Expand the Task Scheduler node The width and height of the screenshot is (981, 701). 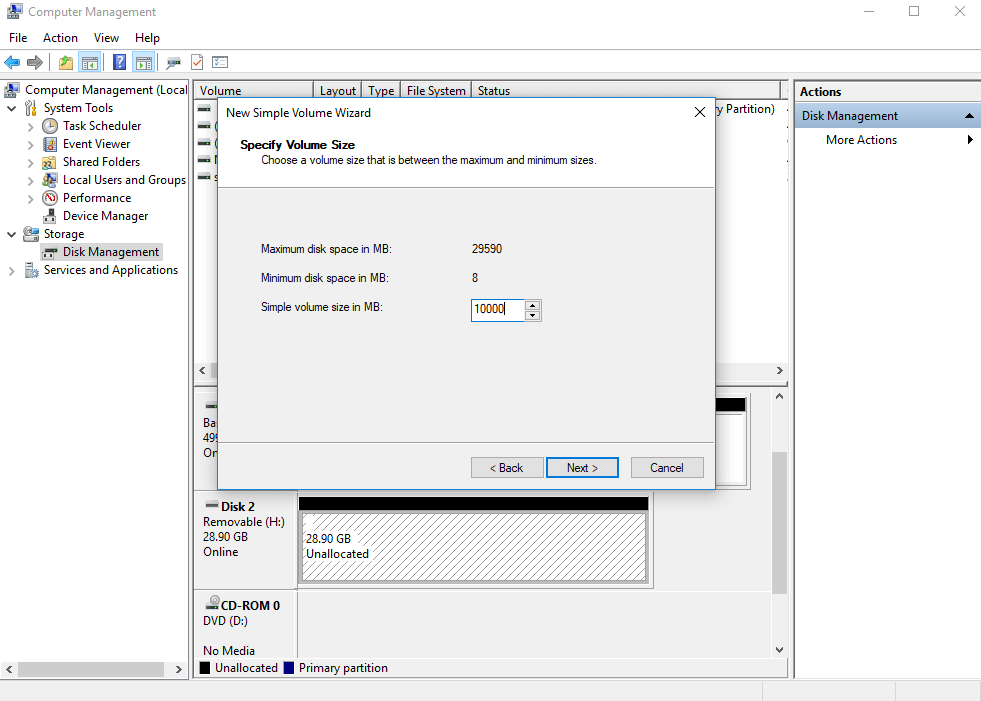coord(30,126)
